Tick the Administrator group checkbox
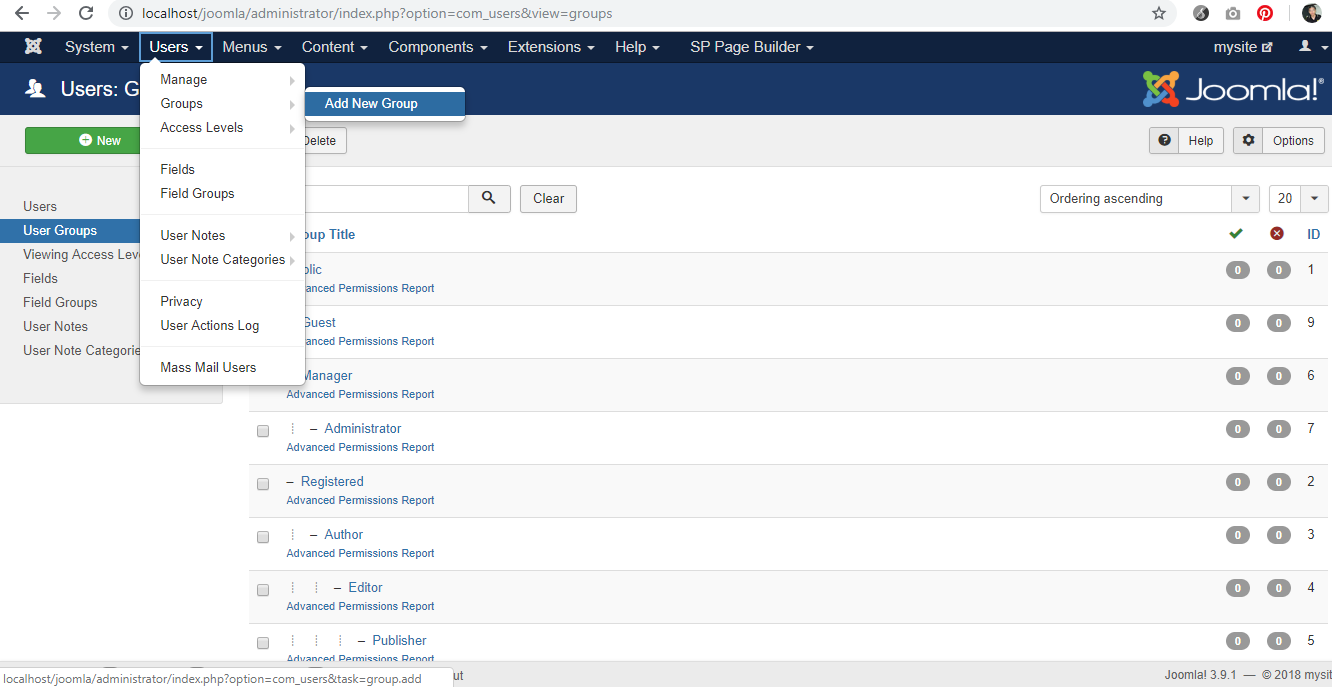 coord(263,431)
